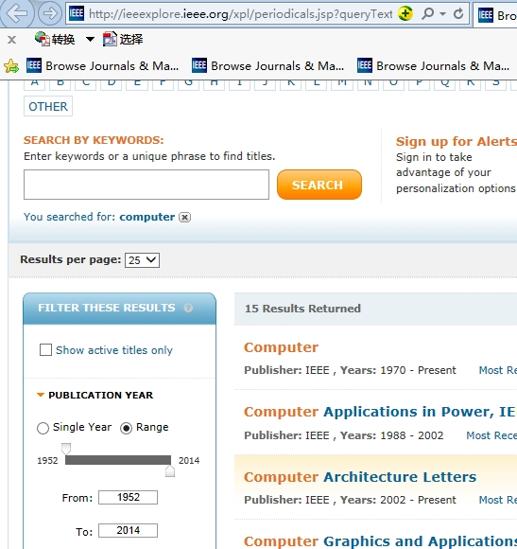The image size is (517, 549).
Task: Click the orange SEARCH button
Action: (x=319, y=185)
